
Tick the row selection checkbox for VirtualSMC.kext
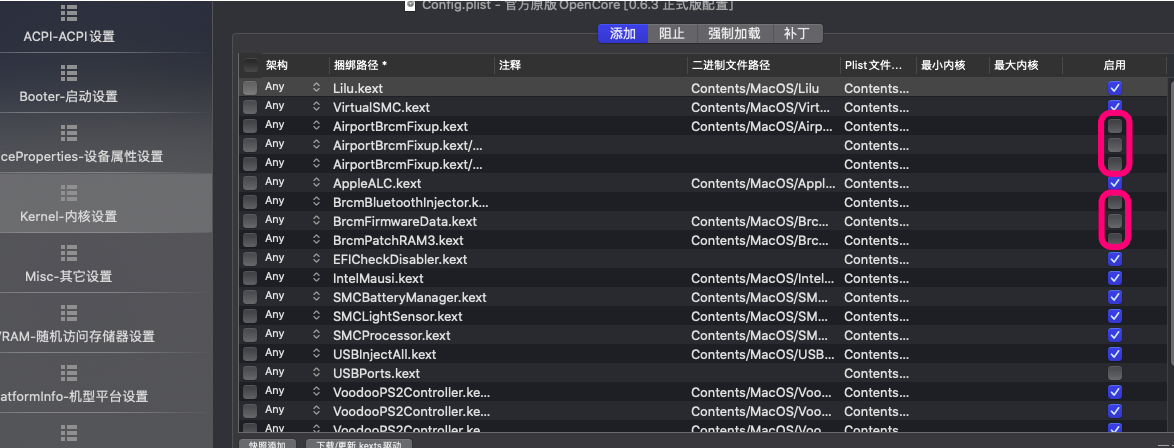[249, 107]
